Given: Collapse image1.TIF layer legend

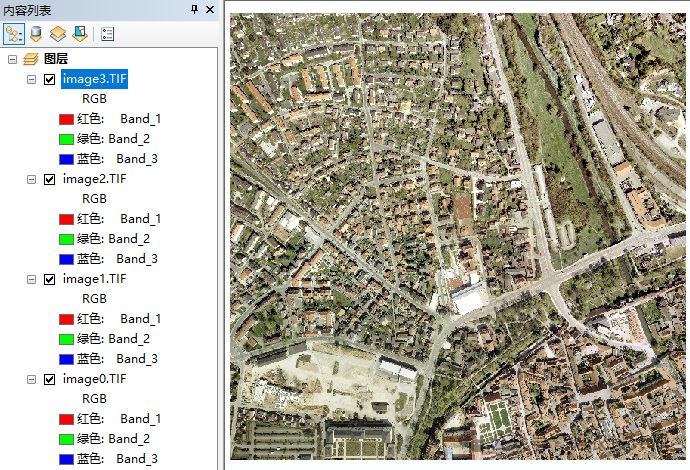Looking at the screenshot, I should click(x=31, y=280).
